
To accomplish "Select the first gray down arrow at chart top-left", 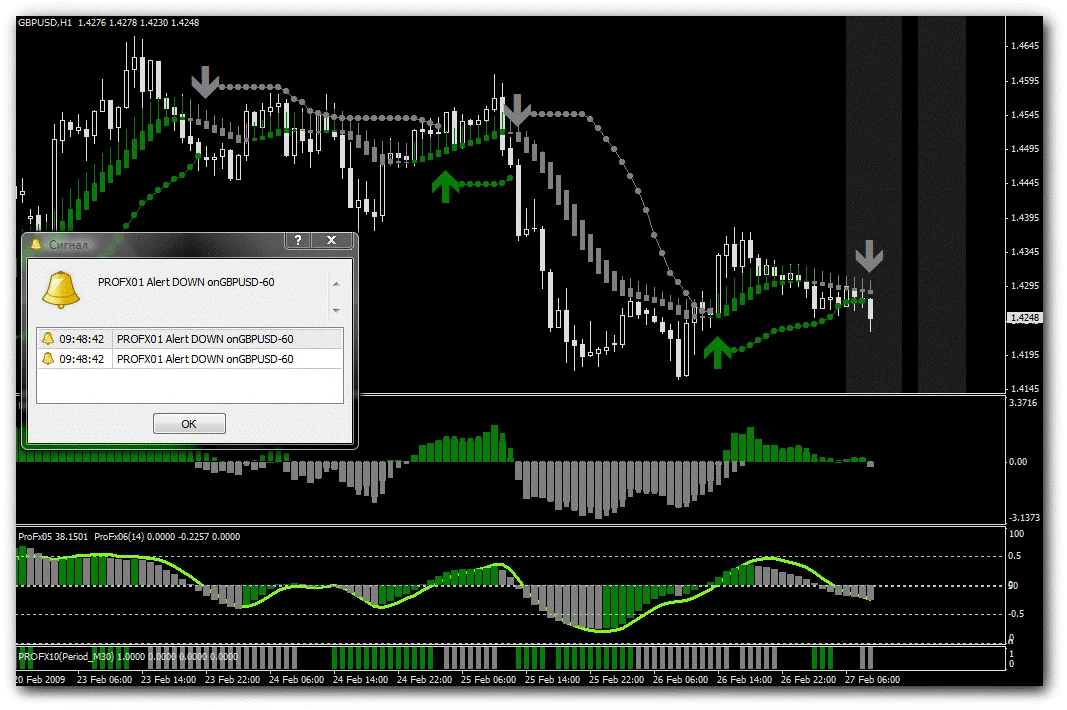I will point(205,80).
